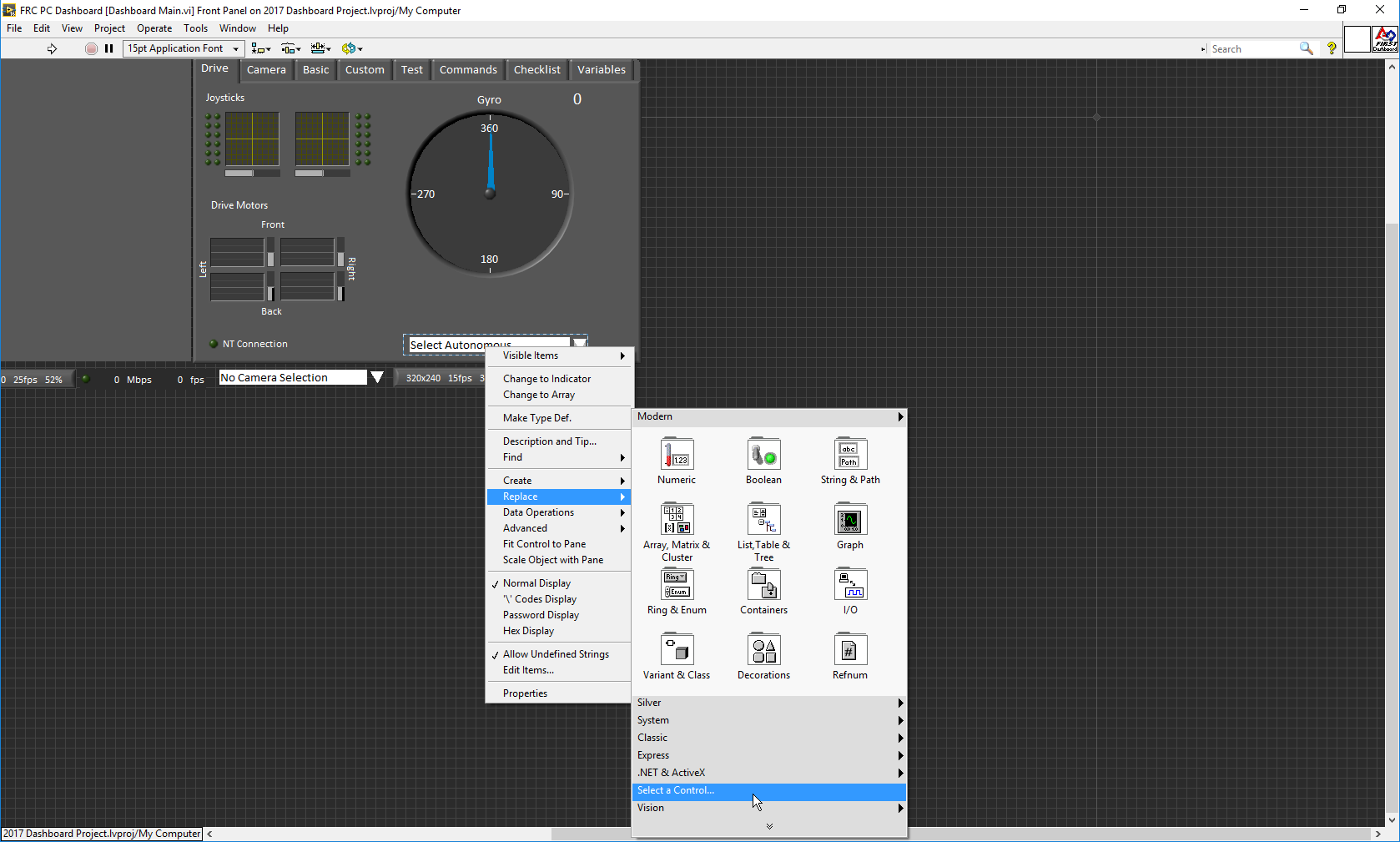Expand the Find submenu
The width and height of the screenshot is (1400, 842).
coord(557,457)
